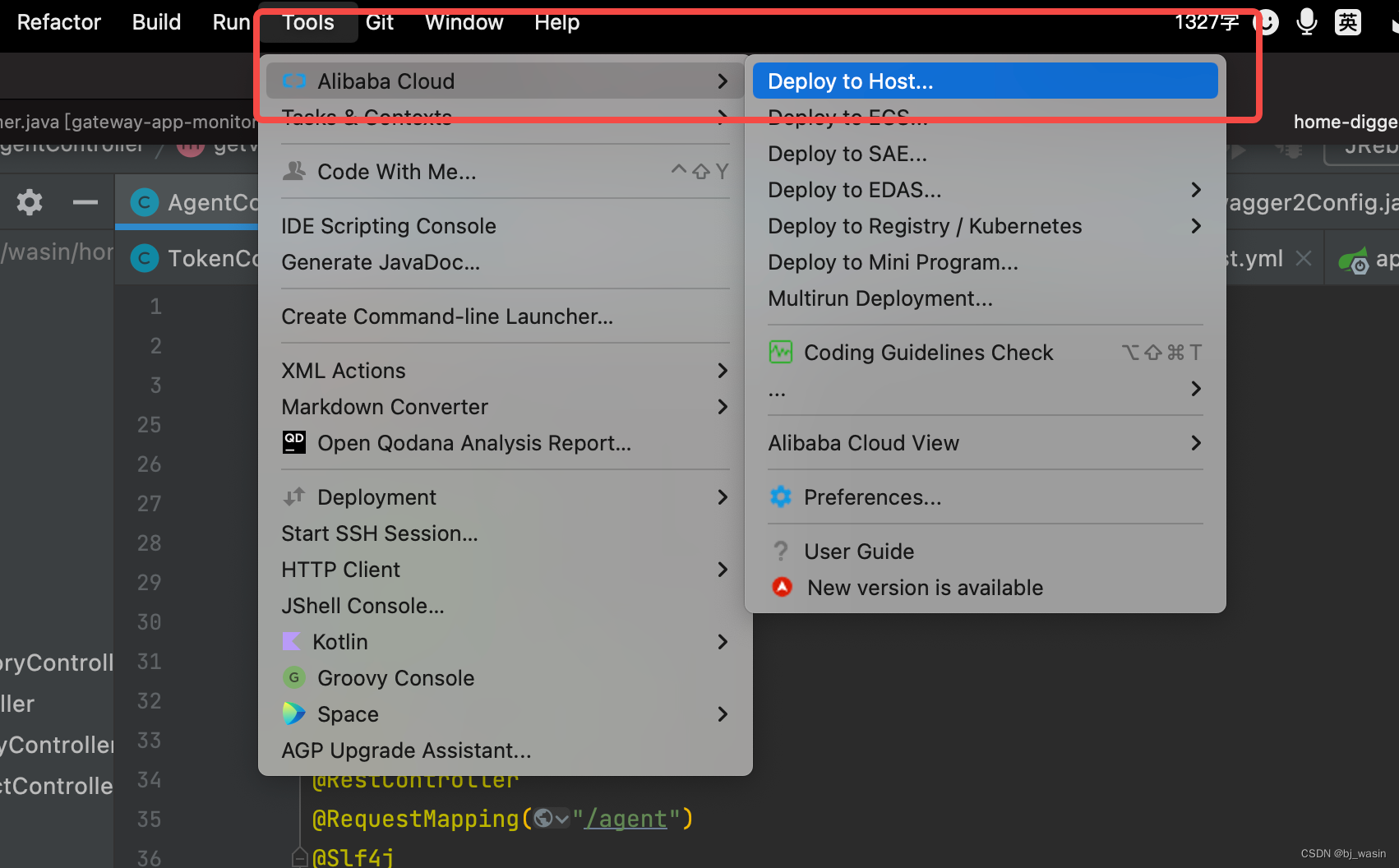
Task: Open the Window menu
Action: (464, 22)
